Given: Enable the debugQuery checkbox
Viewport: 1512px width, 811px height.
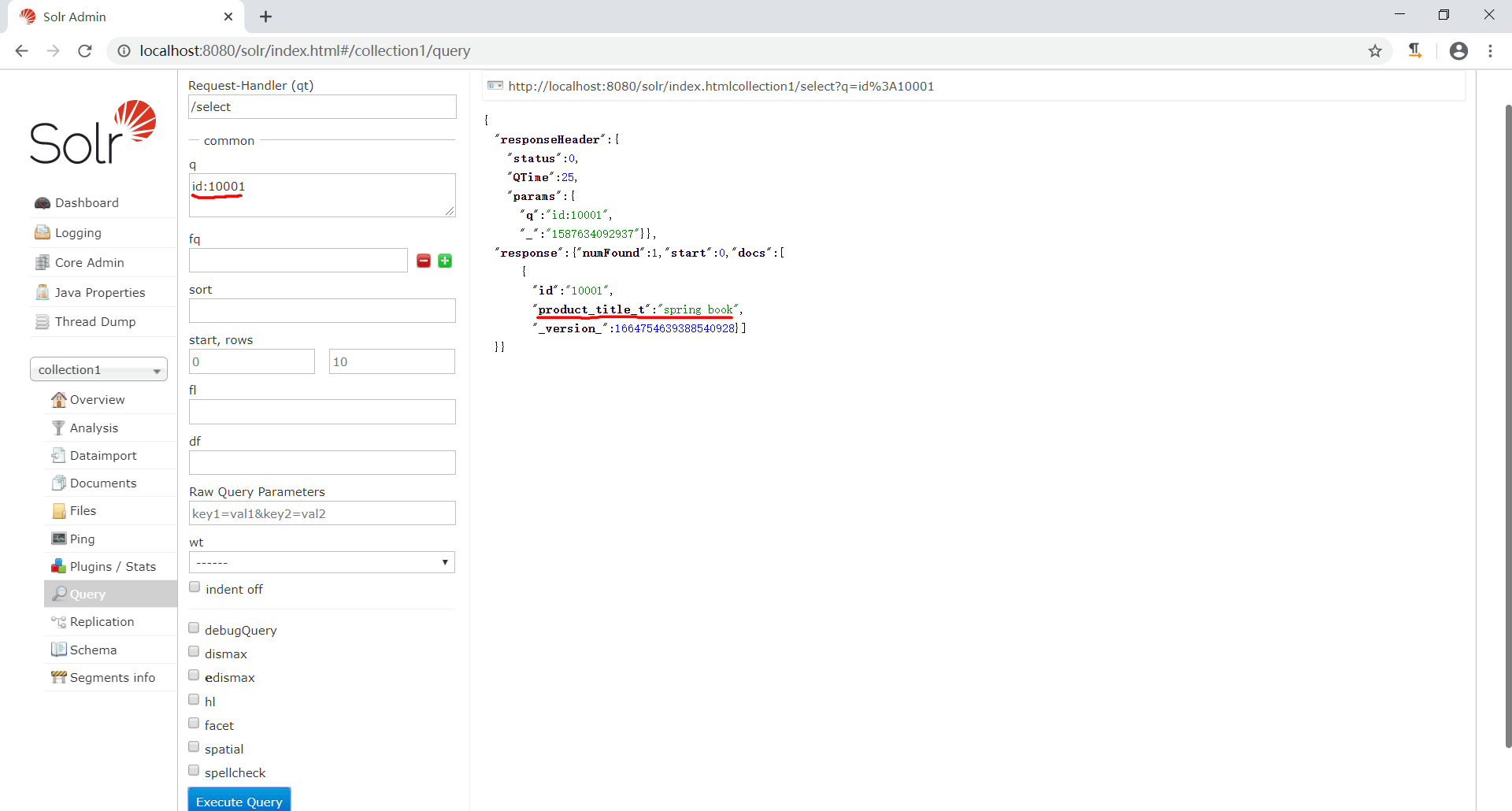Looking at the screenshot, I should (193, 627).
